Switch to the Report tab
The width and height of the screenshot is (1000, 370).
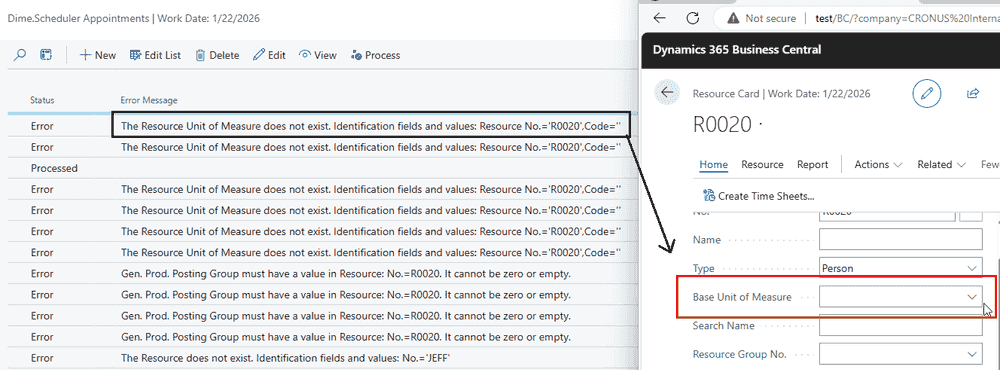(812, 165)
